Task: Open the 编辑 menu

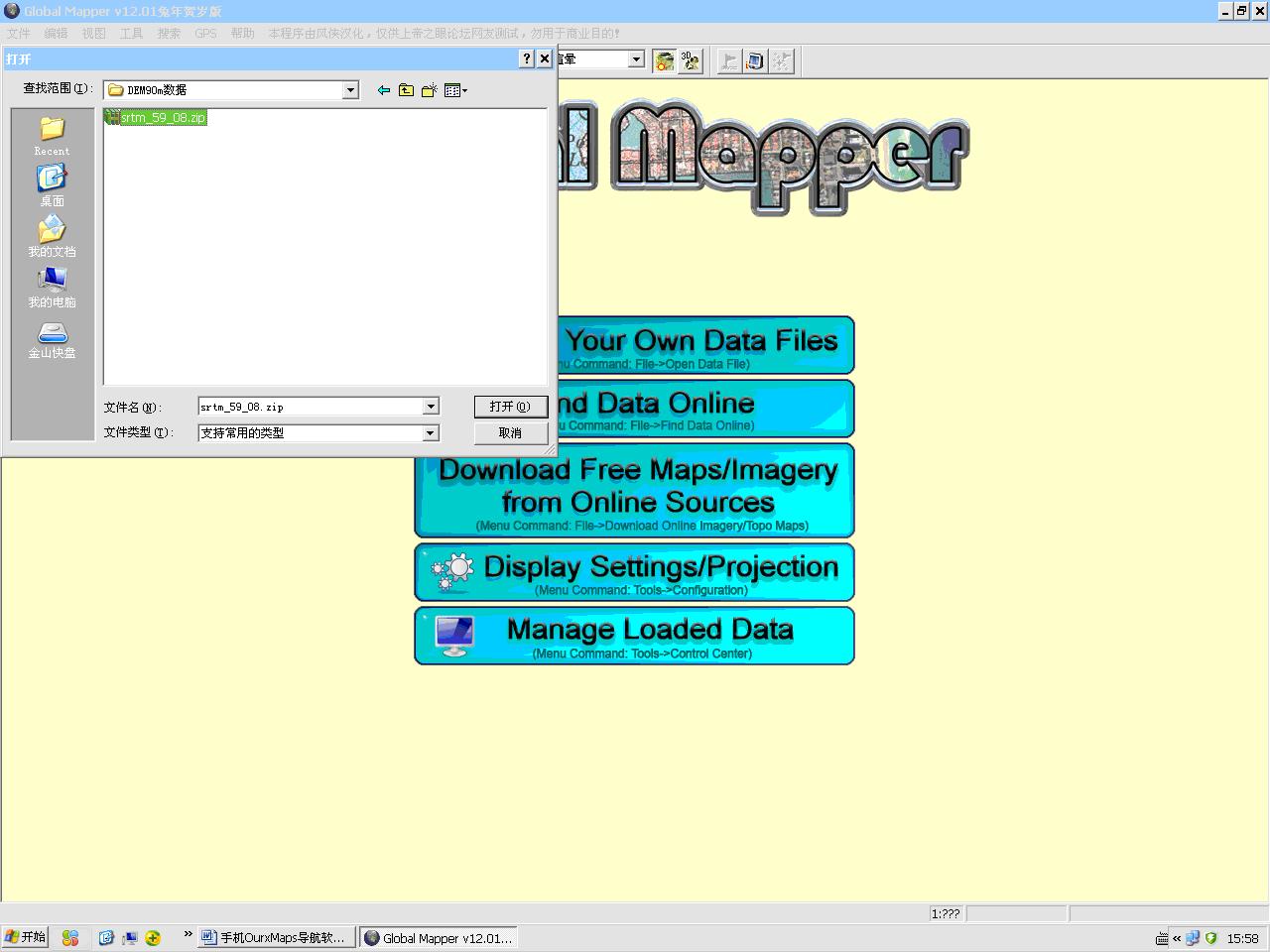Action: [56, 33]
